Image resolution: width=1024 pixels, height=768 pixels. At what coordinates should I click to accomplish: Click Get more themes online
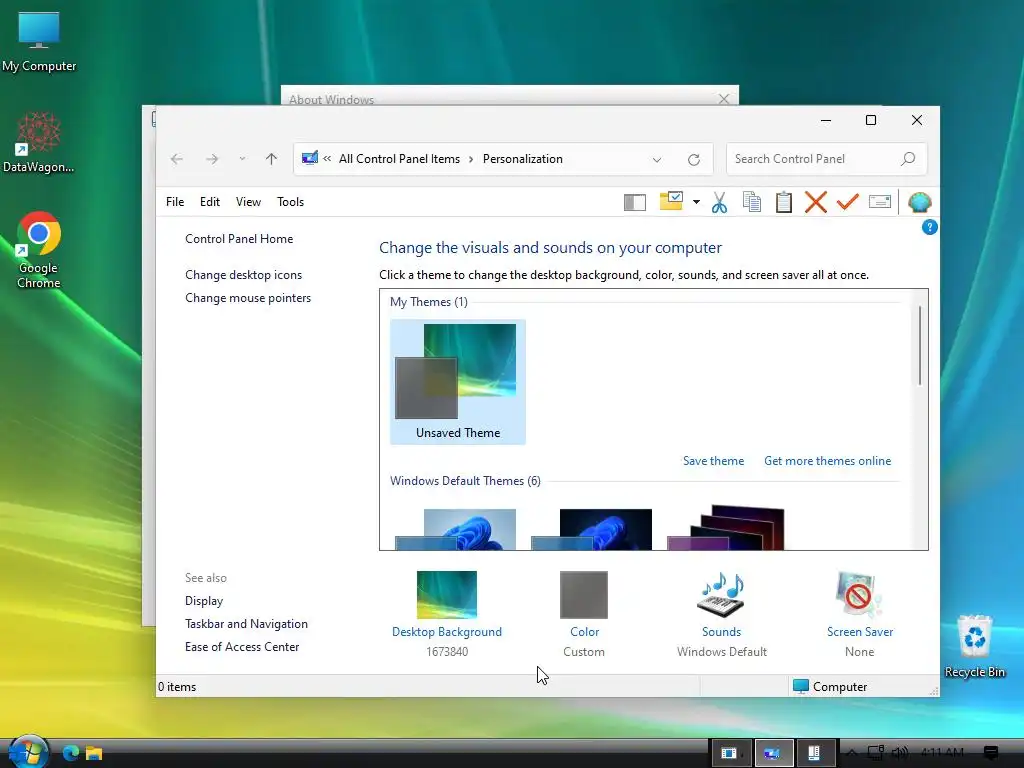point(827,461)
